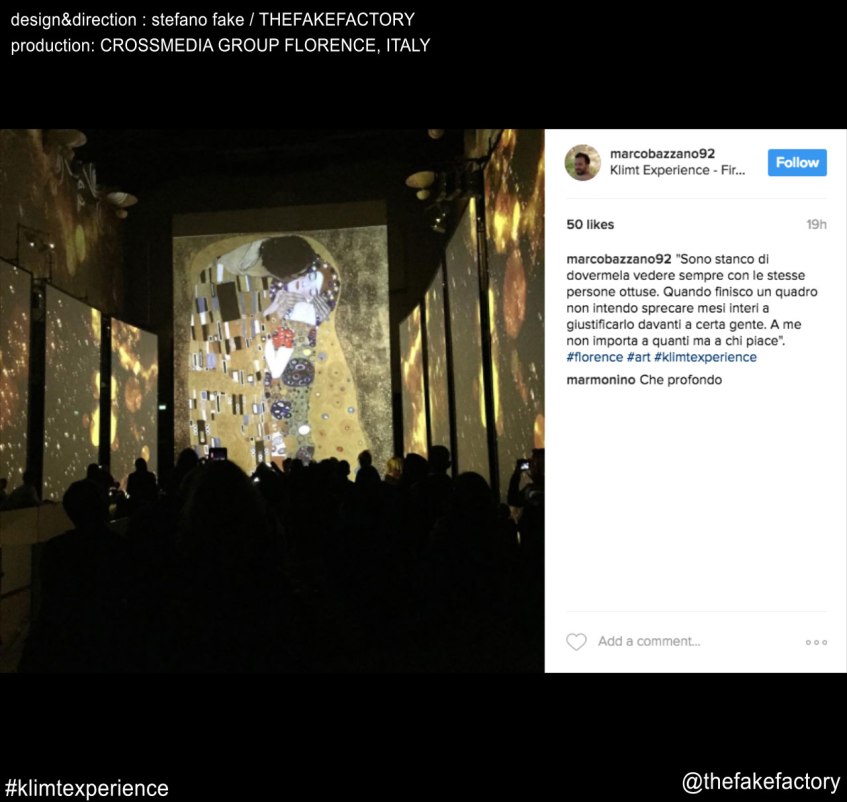
Task: Click the @thefakefactory handle text
Action: pos(761,782)
